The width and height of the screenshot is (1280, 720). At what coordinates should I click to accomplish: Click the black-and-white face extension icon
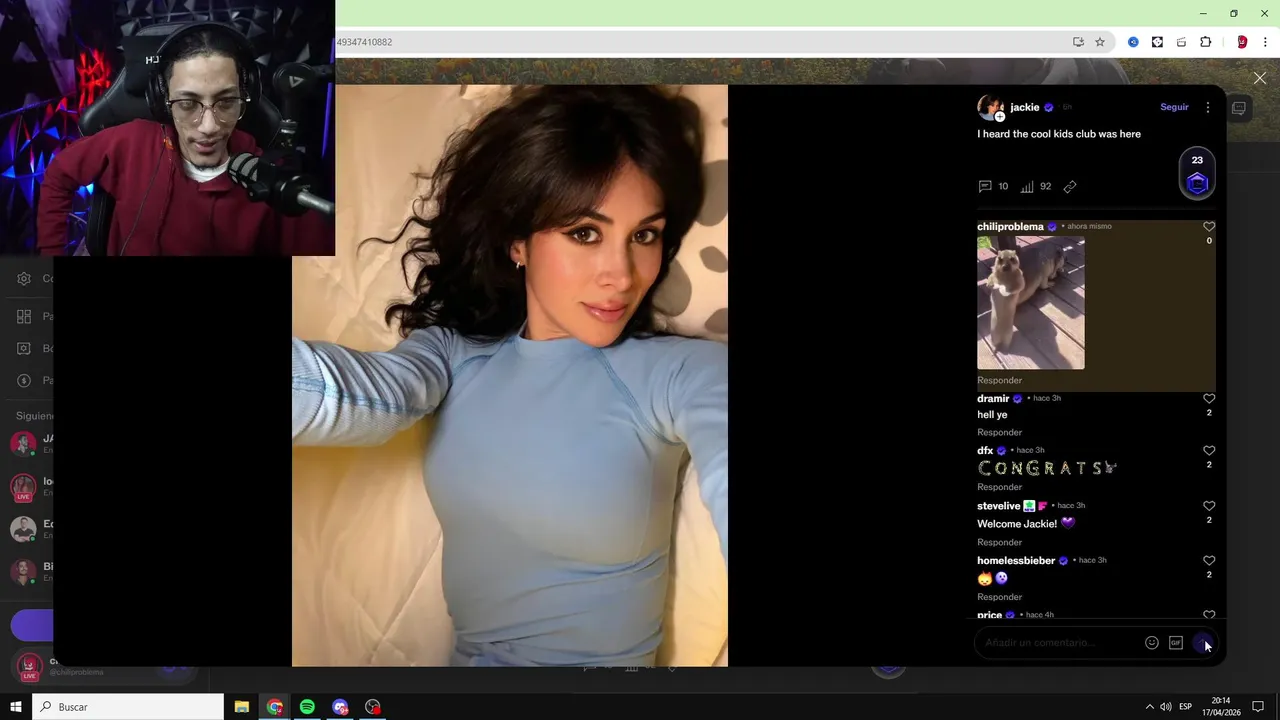coord(1157,42)
